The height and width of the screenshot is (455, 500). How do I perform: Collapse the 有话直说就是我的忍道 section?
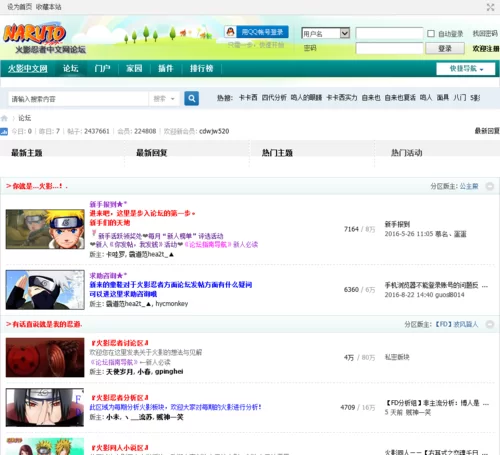490,324
